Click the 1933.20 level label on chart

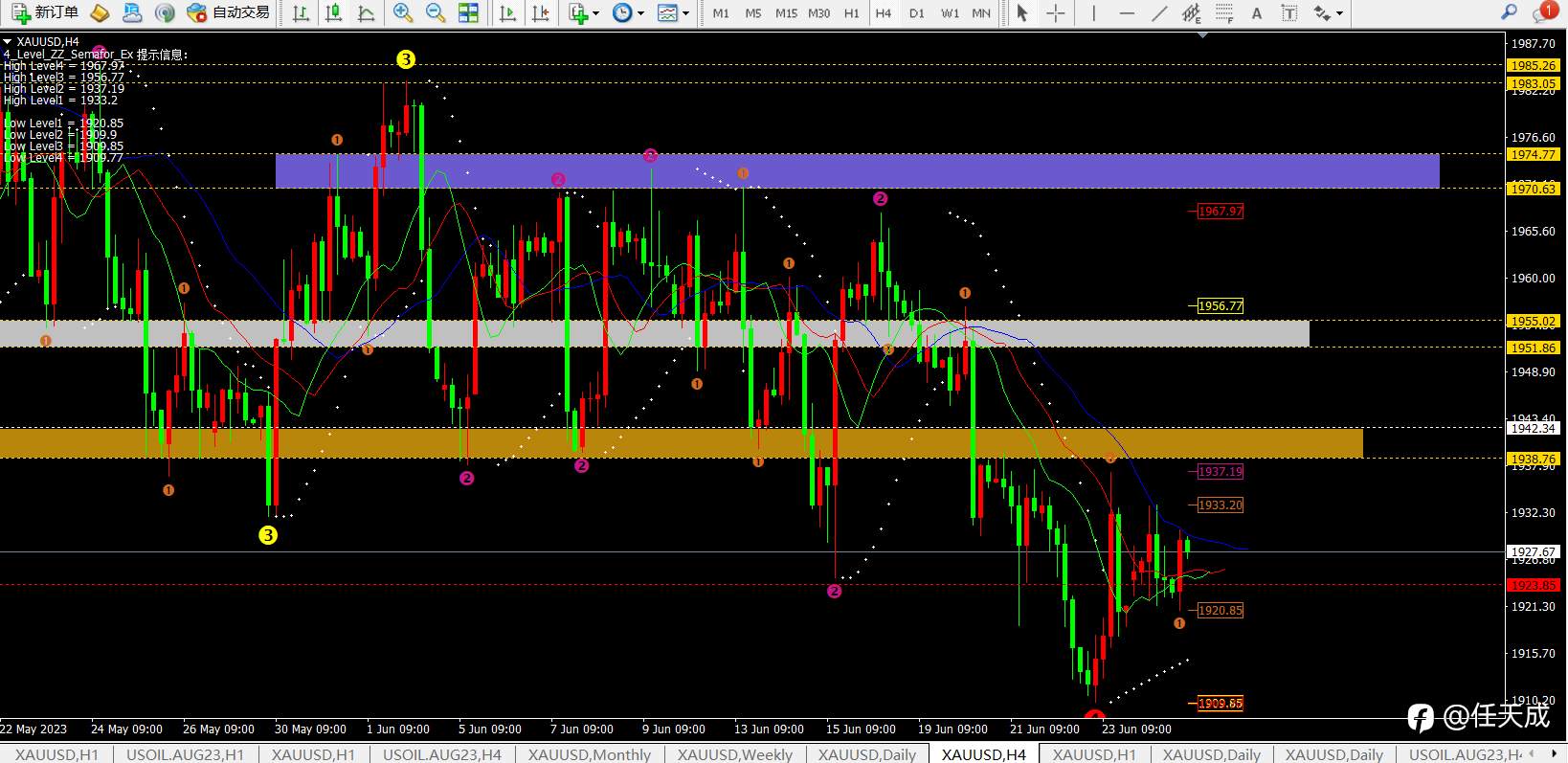[x=1221, y=505]
